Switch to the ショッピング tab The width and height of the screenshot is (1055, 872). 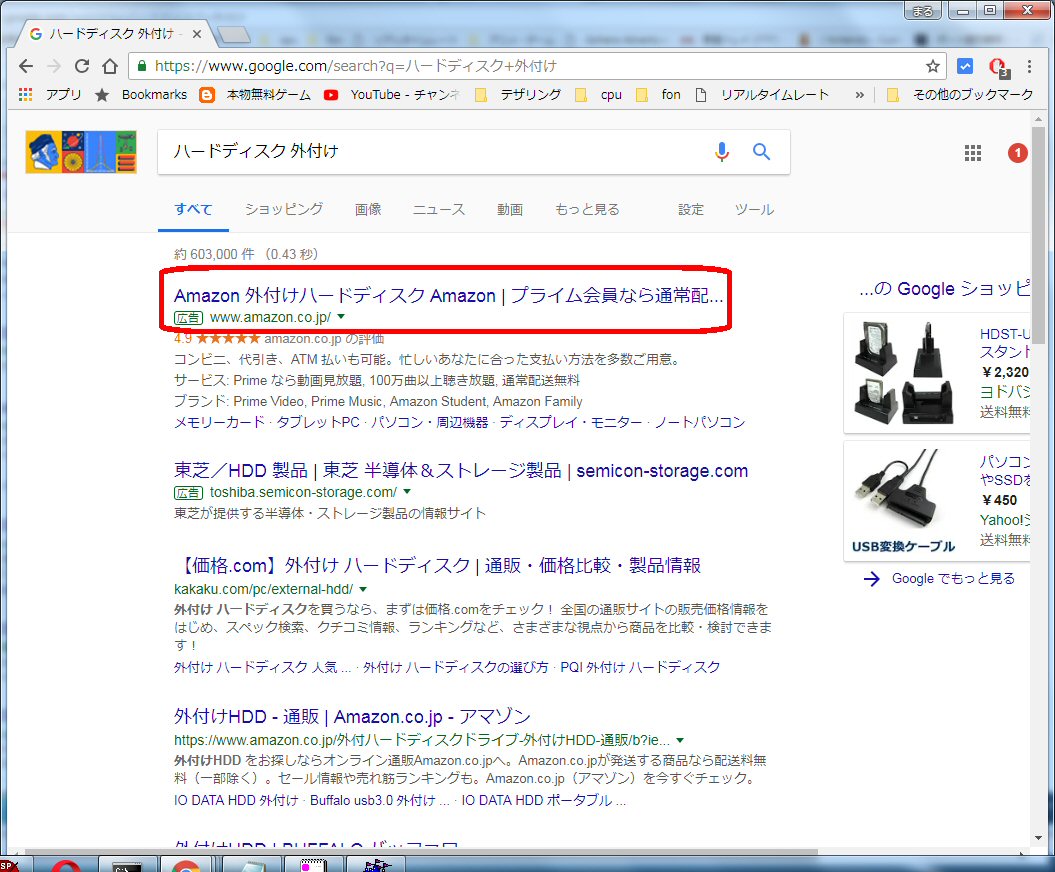tap(284, 209)
